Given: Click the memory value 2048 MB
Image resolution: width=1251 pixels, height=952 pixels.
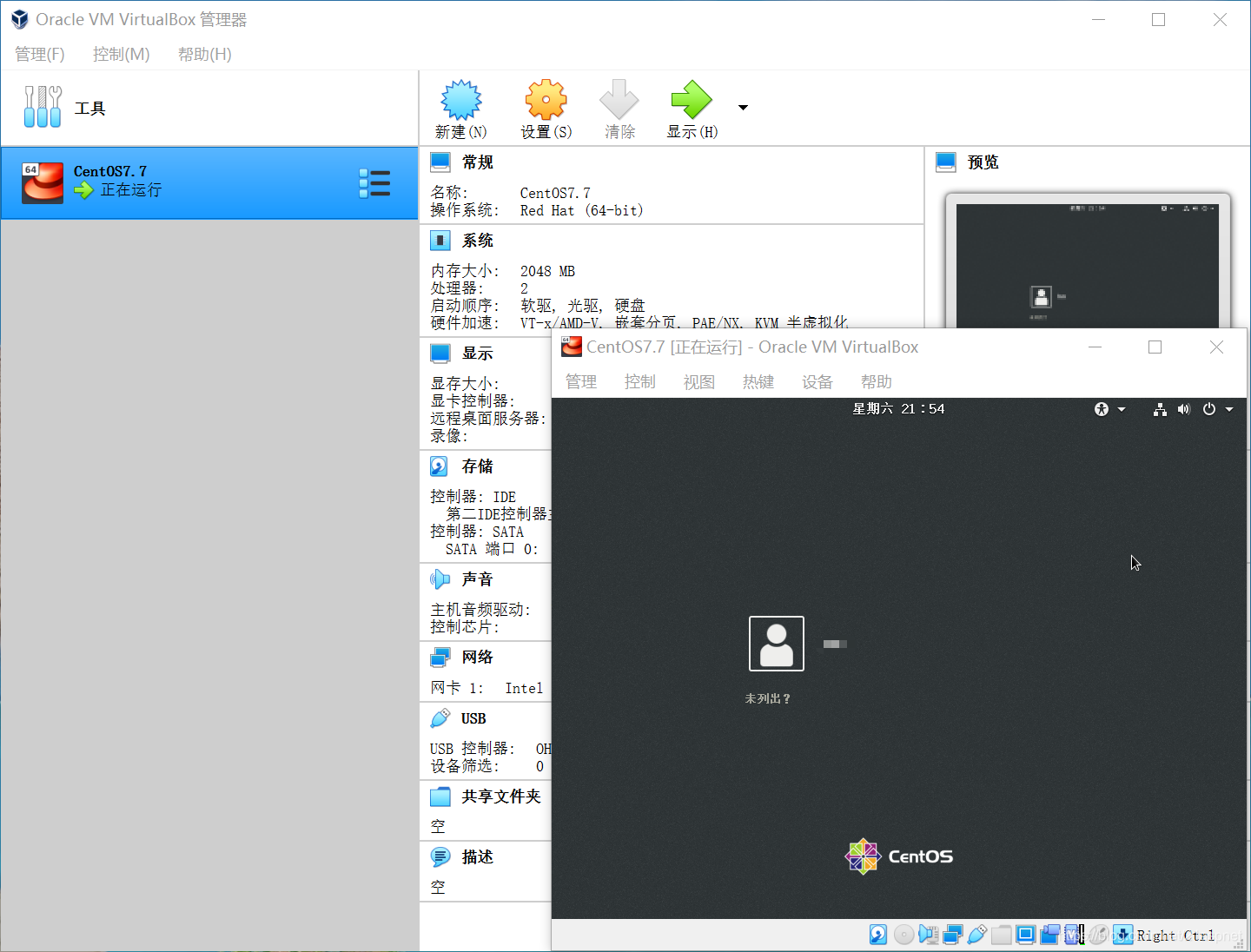Looking at the screenshot, I should click(x=547, y=271).
